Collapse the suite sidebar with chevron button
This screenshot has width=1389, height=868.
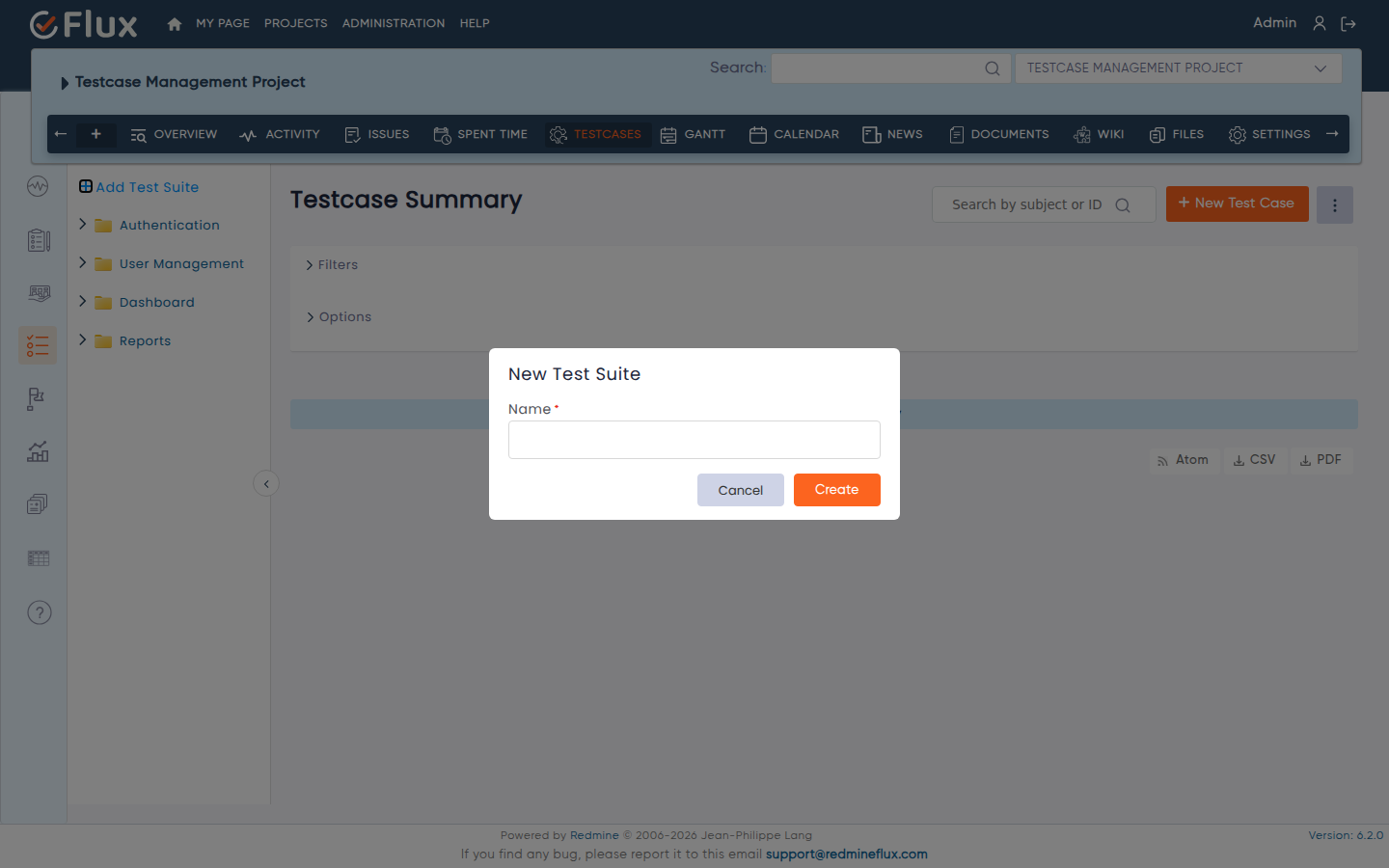tap(266, 484)
